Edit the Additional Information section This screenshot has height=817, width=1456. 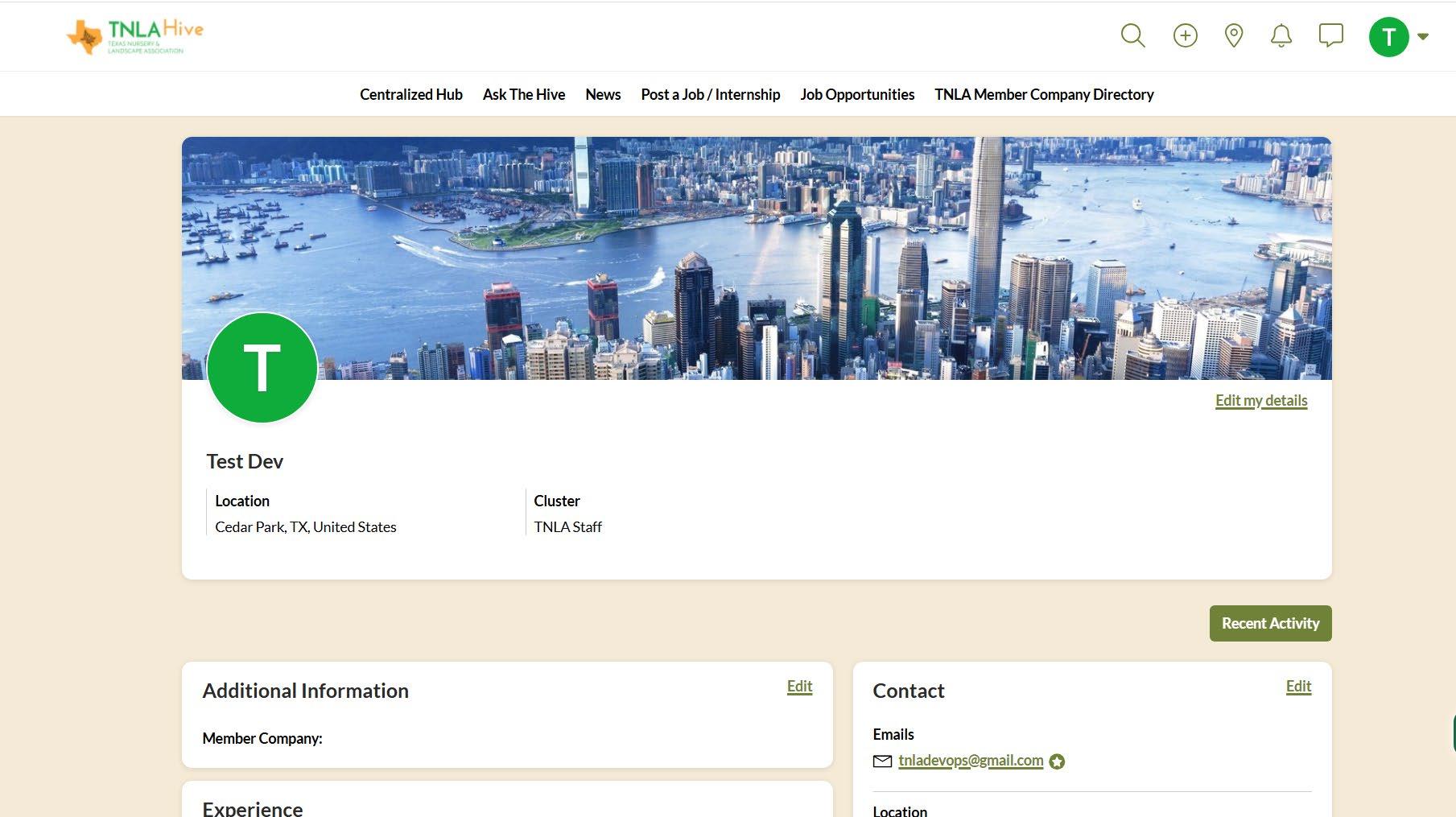799,686
